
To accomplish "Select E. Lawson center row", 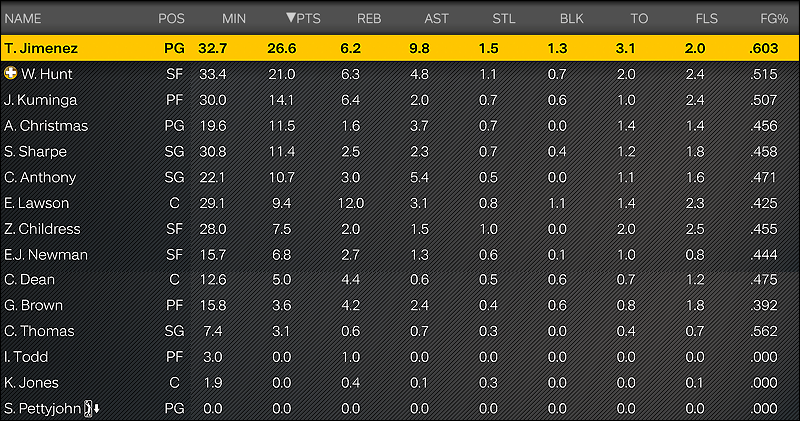I will 400,203.
